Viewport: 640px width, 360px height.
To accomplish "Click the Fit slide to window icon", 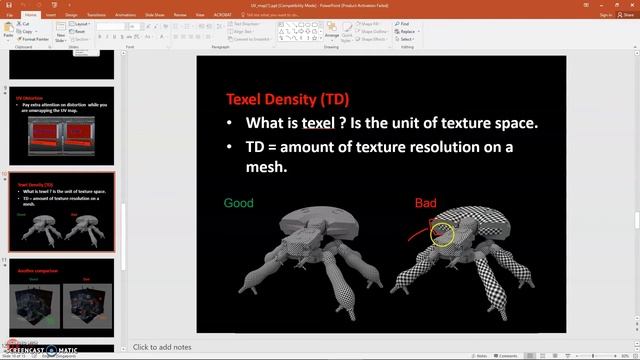I will coord(635,356).
